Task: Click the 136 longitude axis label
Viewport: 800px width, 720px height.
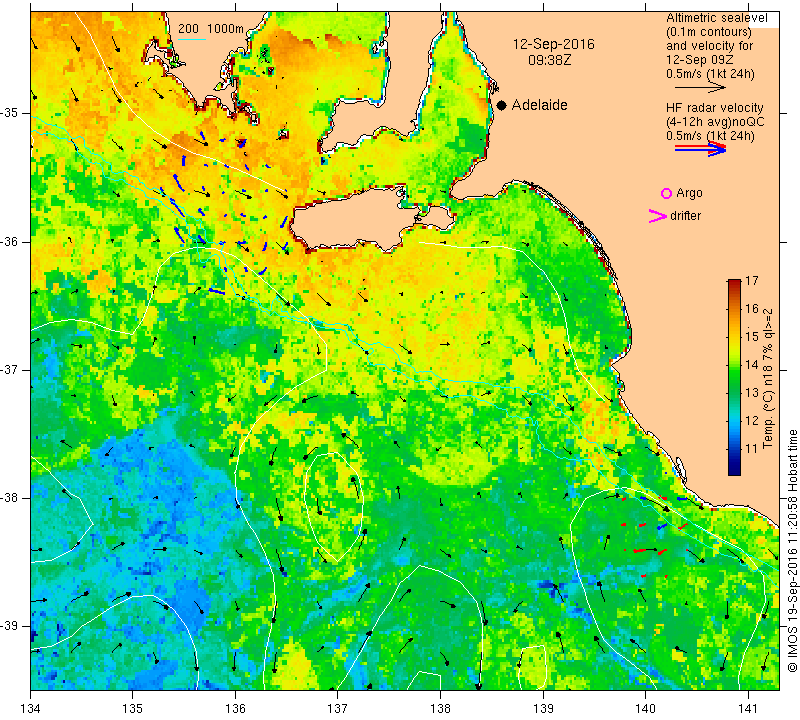Action: click(x=235, y=709)
